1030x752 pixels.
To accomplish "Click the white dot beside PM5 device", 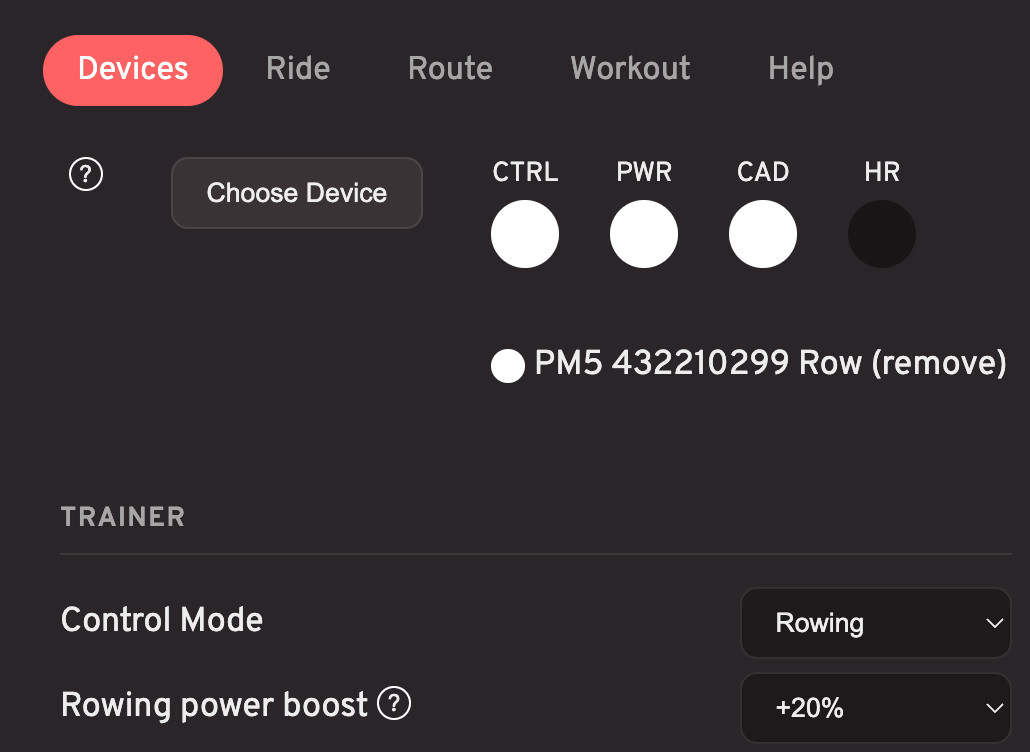I will tap(508, 366).
